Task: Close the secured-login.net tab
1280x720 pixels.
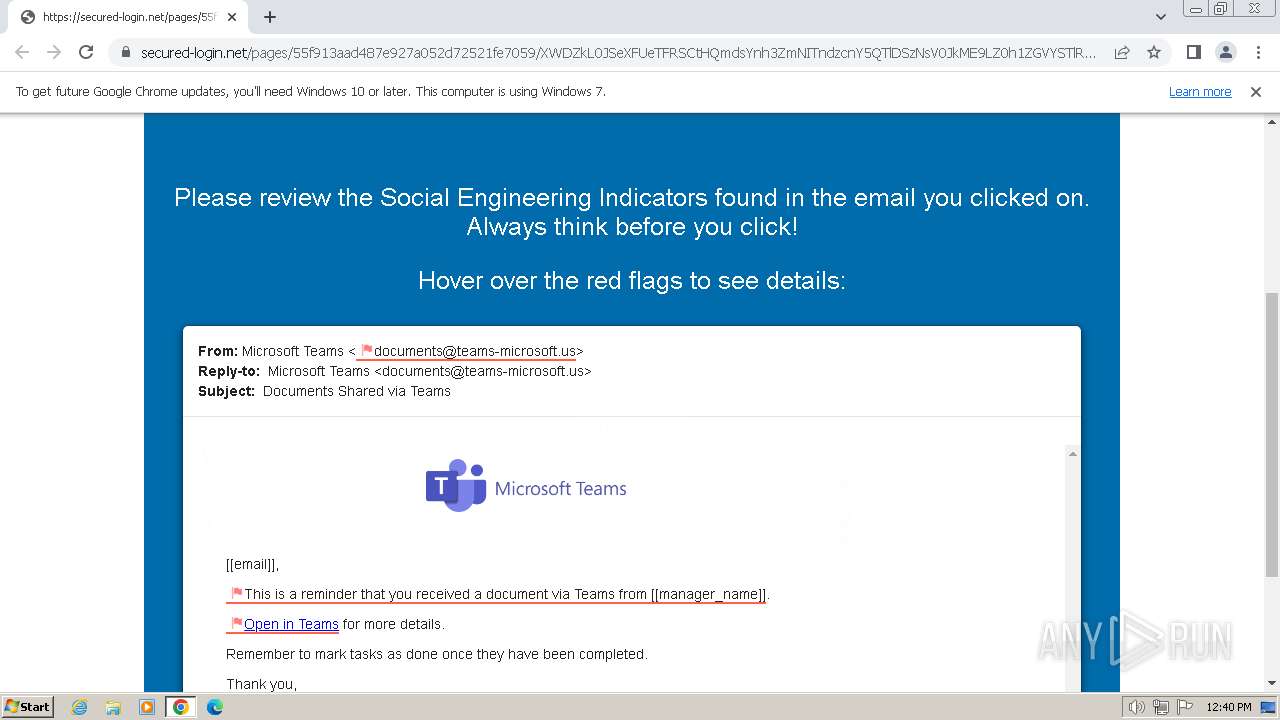Action: (x=232, y=17)
